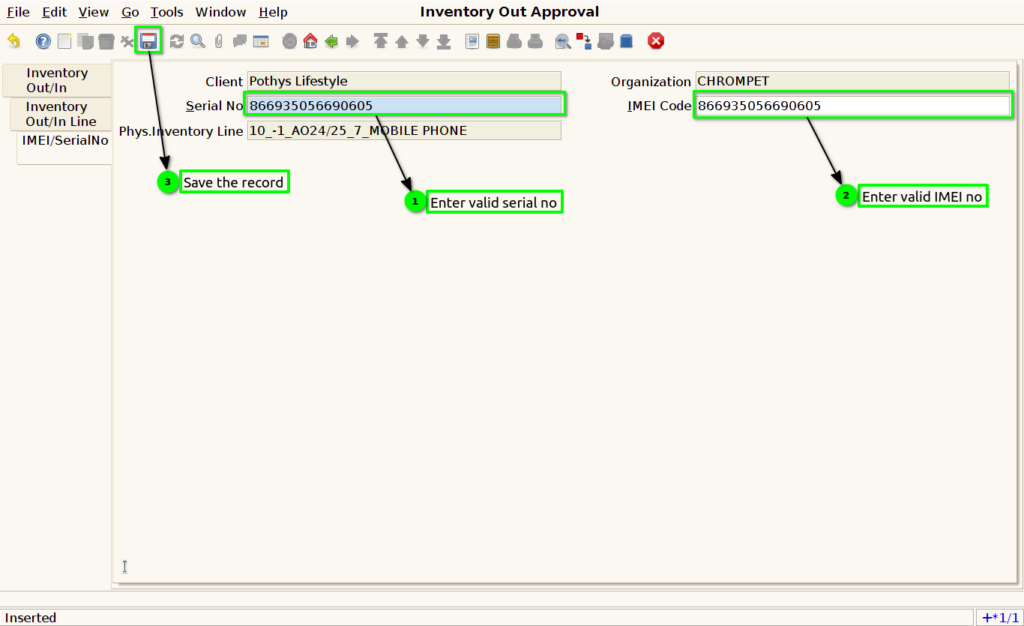Screen dimensions: 1024x626
Task: Open the View menu
Action: pos(93,12)
